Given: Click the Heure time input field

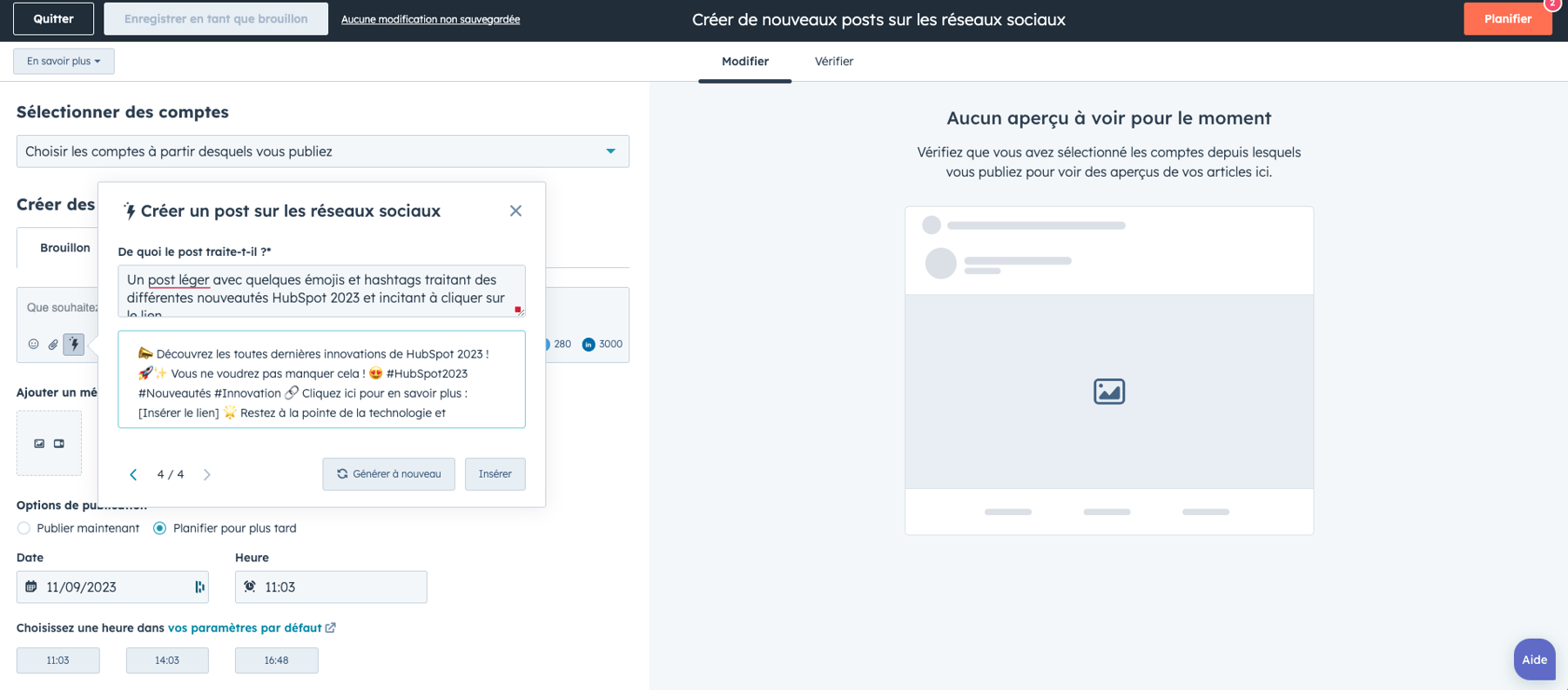Looking at the screenshot, I should coord(331,587).
